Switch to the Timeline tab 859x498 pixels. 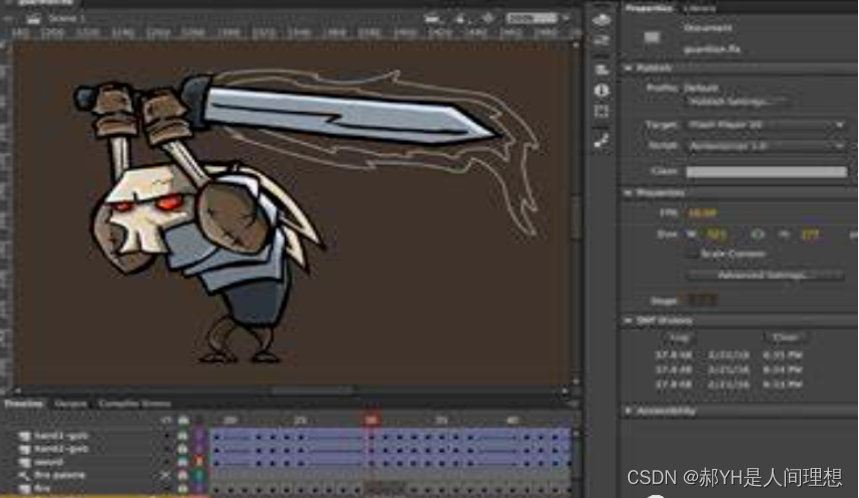pos(24,404)
